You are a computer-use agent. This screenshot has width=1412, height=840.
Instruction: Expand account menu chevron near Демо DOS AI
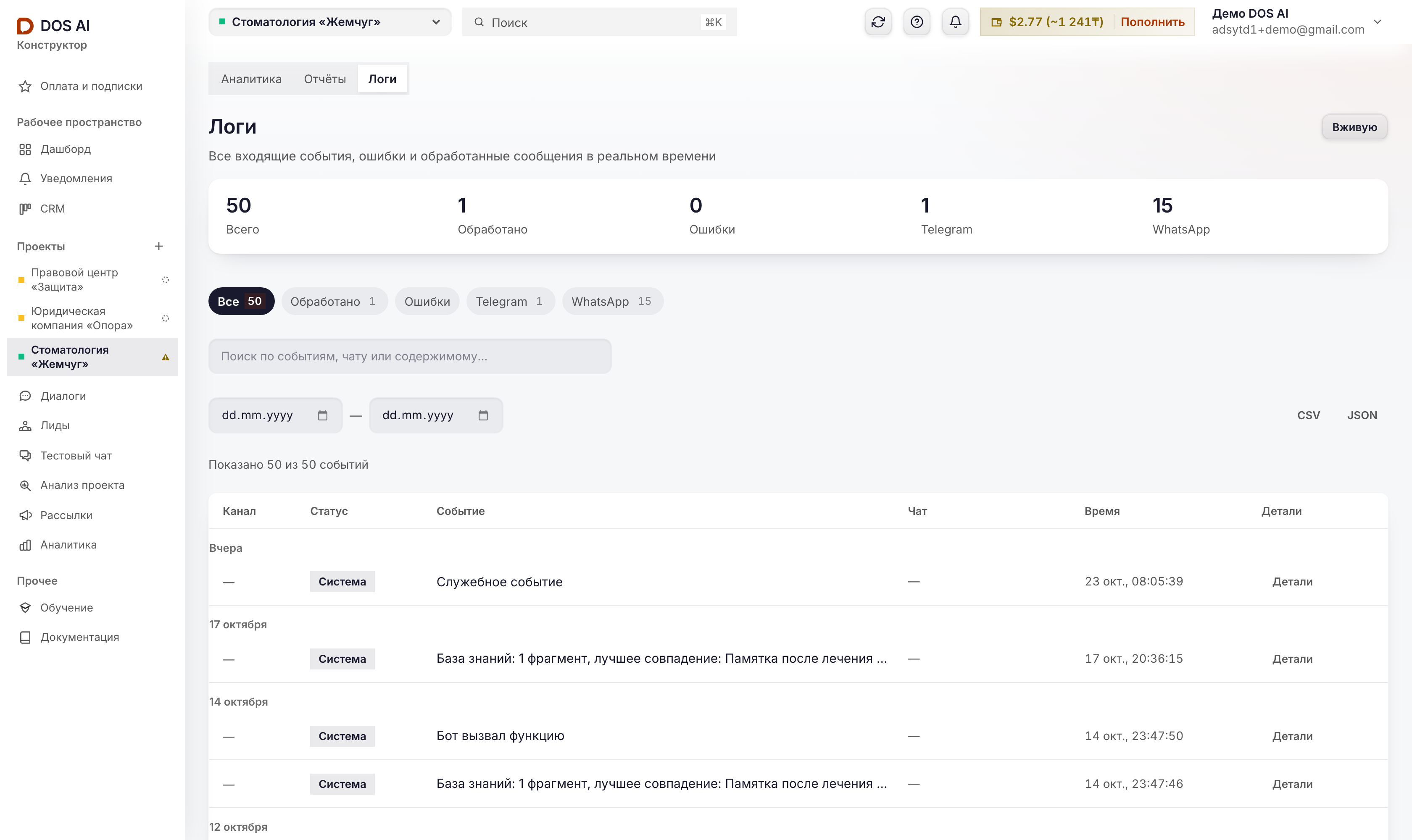pos(1378,22)
